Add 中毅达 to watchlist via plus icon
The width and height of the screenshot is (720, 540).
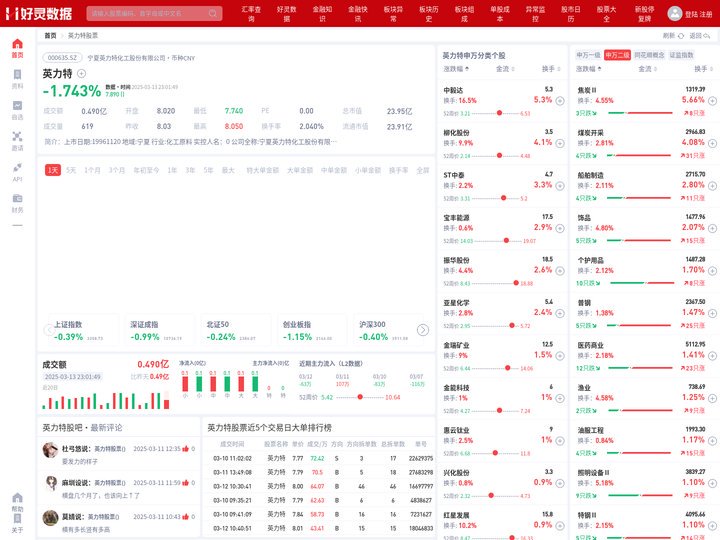pos(560,101)
